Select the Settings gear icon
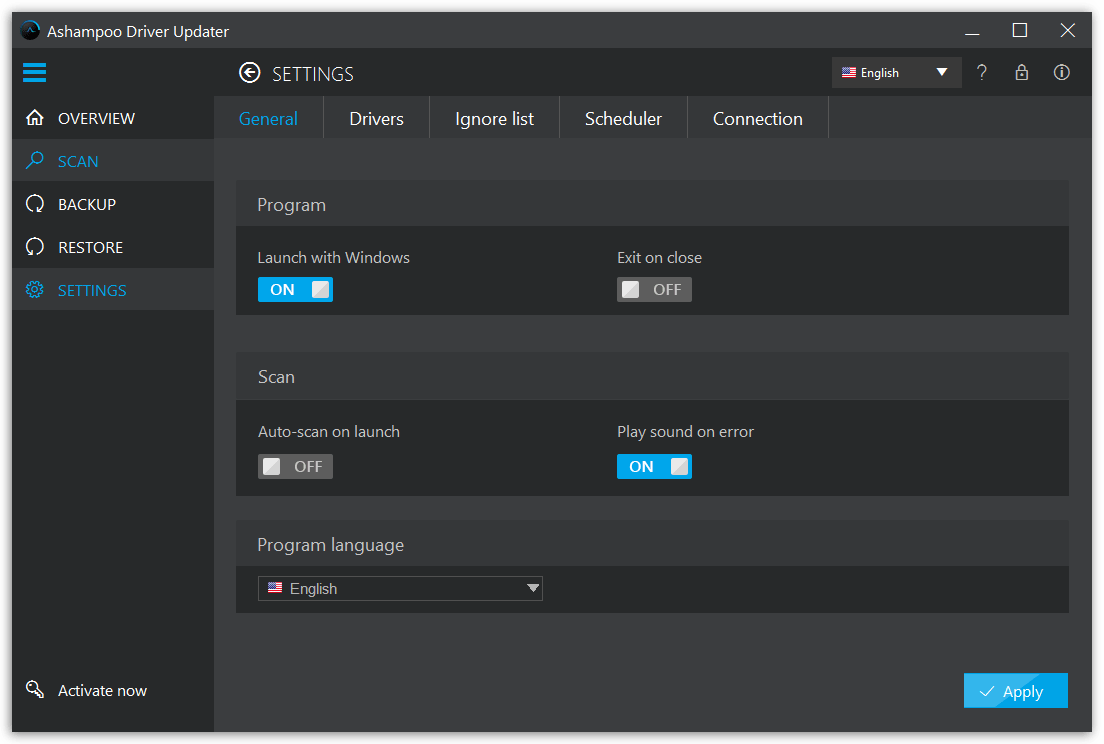This screenshot has height=744, width=1104. click(x=34, y=289)
